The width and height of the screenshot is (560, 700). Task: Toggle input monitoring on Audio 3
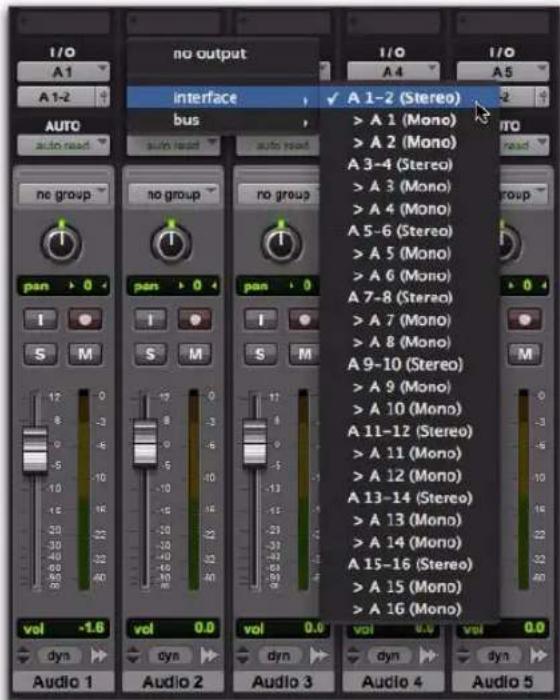(260, 319)
